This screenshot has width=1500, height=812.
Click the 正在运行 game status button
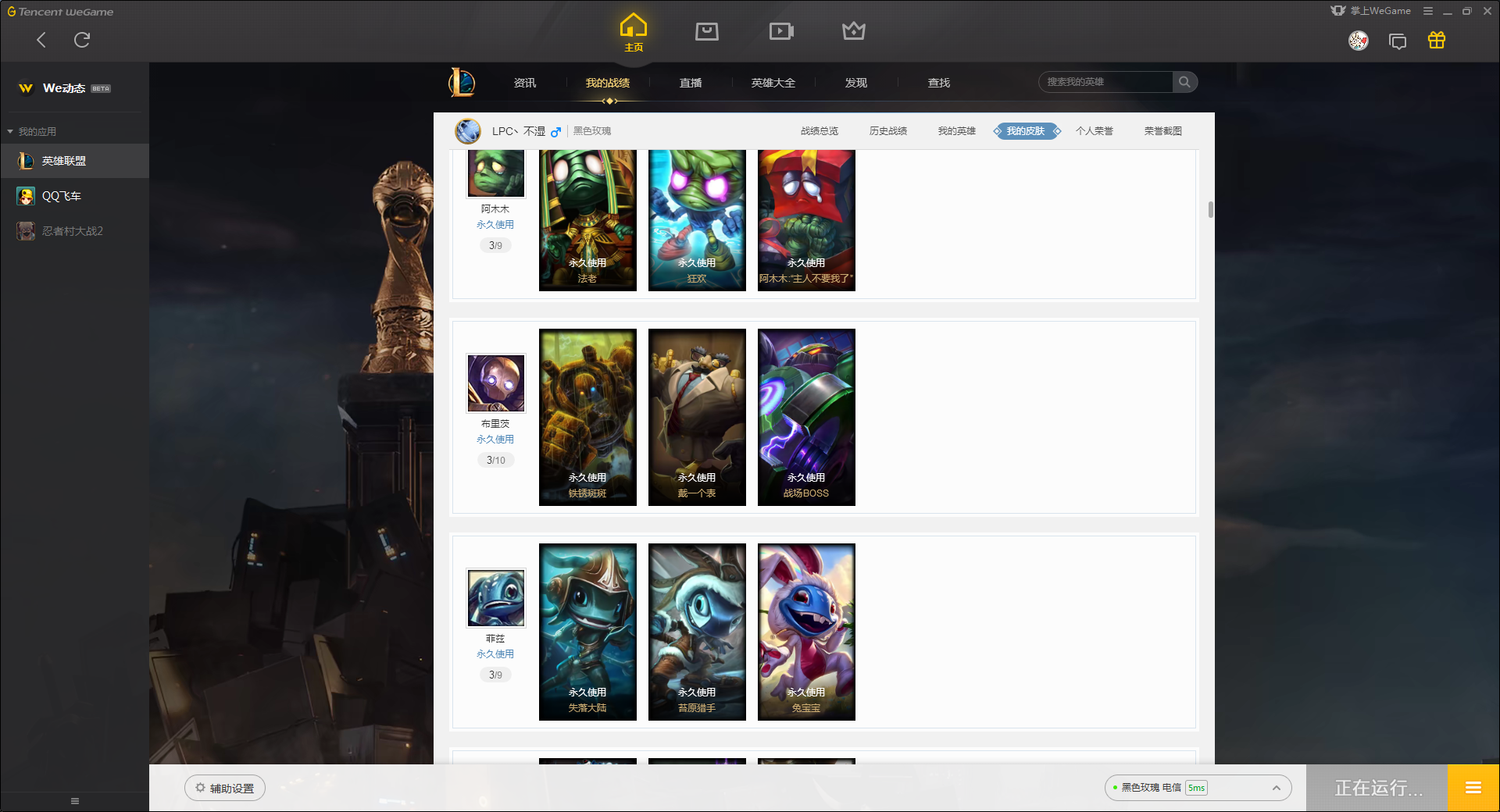[x=1377, y=788]
